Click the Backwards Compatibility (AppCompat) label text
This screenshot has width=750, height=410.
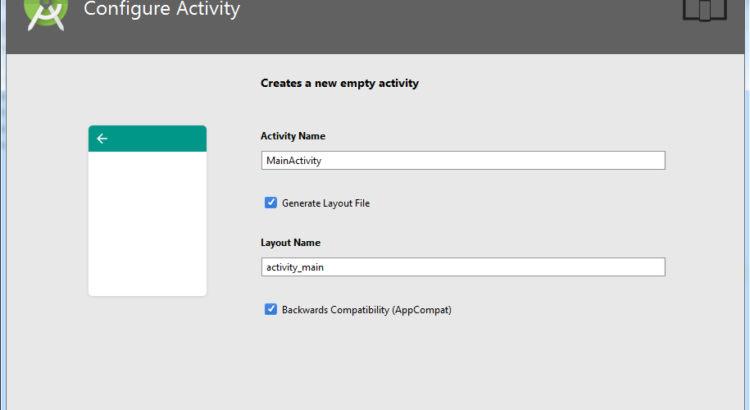coord(367,310)
